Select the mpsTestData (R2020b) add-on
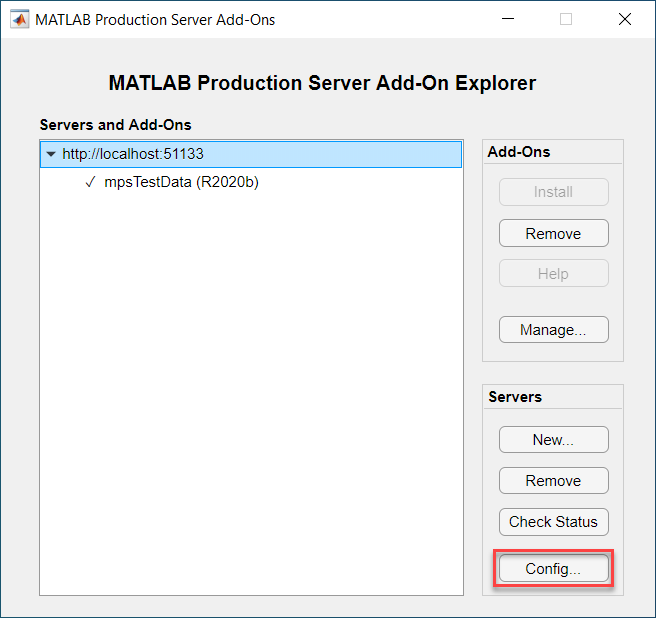The height and width of the screenshot is (618, 656). 181,182
